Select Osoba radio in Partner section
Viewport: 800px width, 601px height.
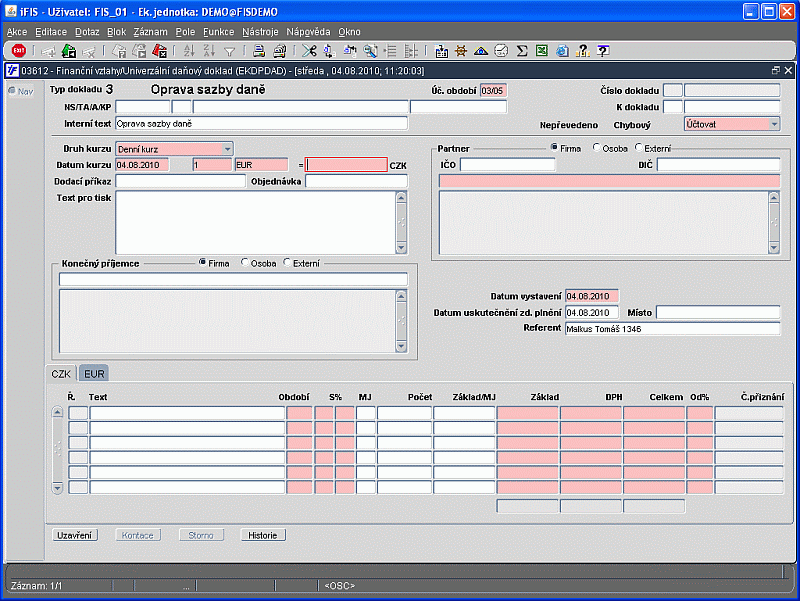tap(596, 147)
